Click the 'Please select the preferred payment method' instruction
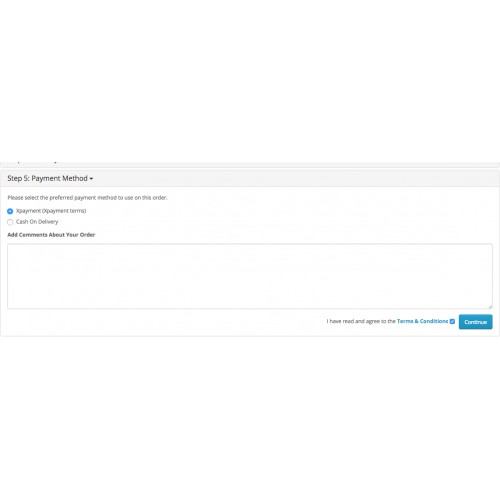 click(87, 198)
